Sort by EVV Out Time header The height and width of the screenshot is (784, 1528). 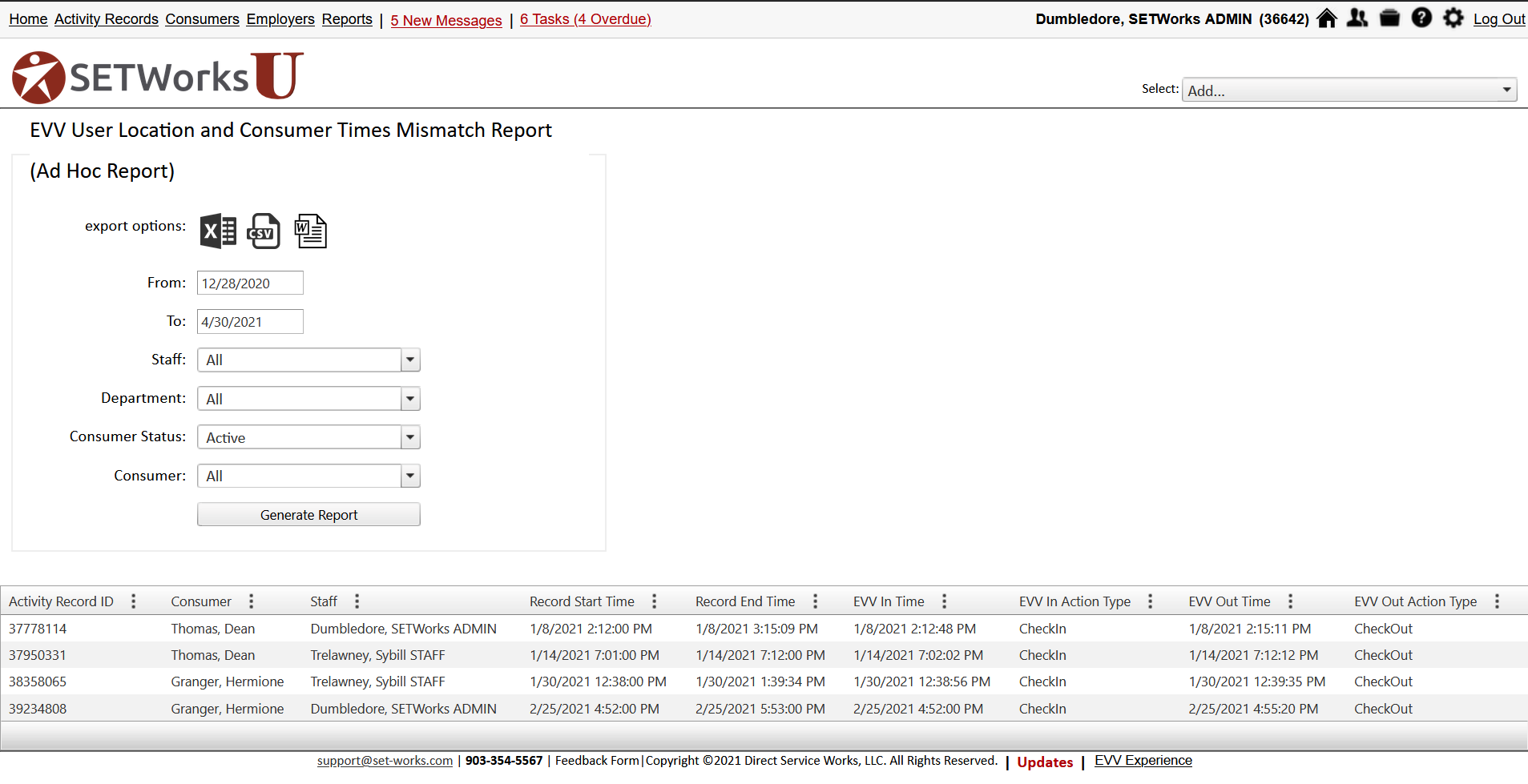1229,601
